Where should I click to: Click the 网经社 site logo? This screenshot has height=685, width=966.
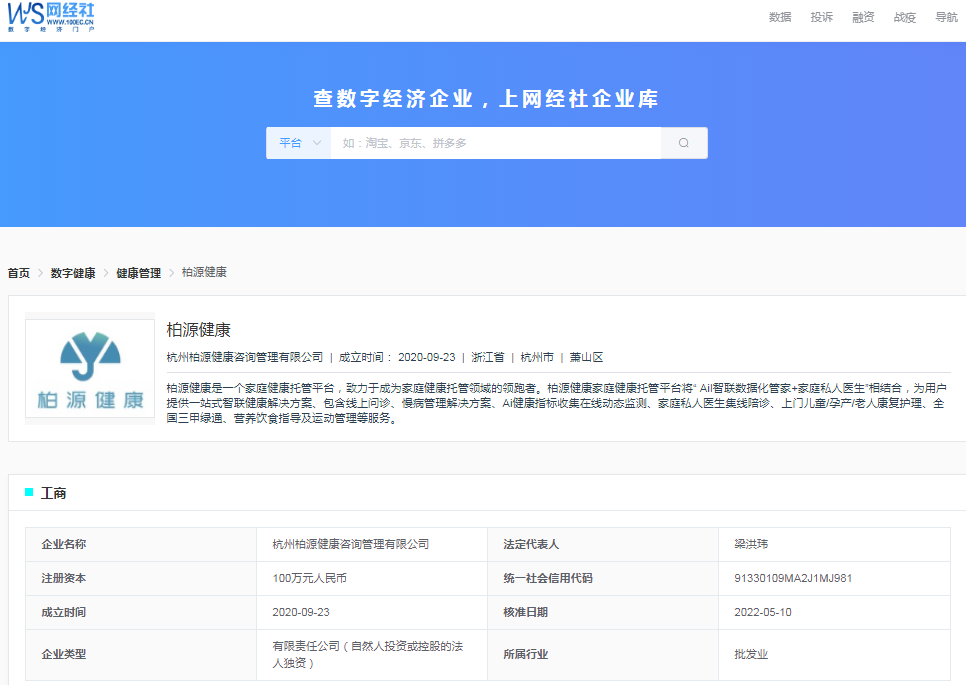click(51, 17)
